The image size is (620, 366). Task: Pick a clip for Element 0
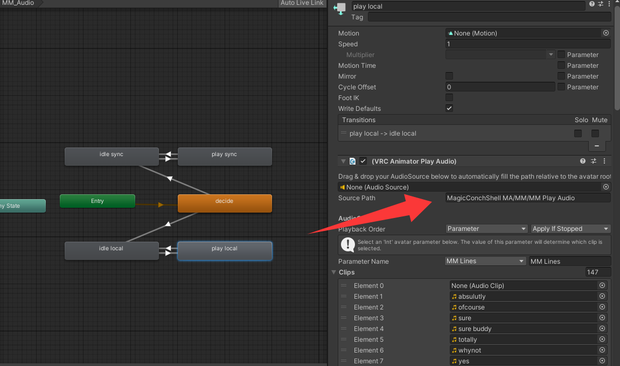tap(602, 285)
